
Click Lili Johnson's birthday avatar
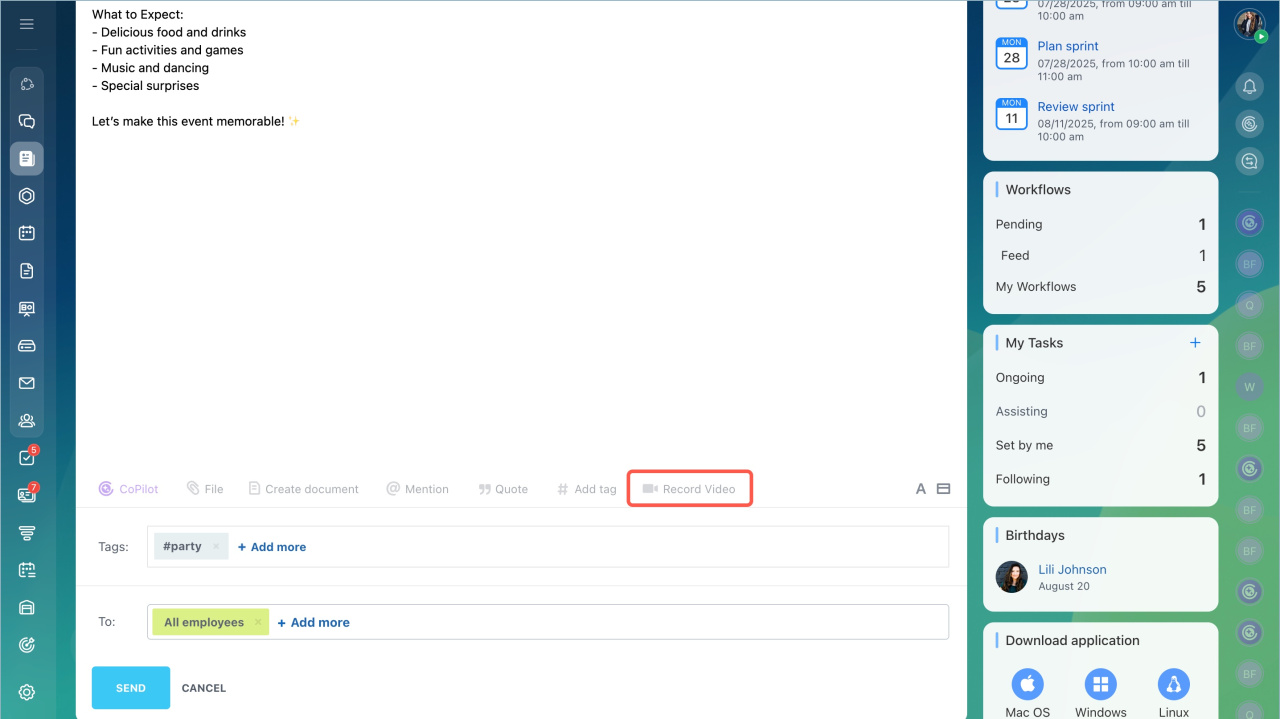coord(1011,577)
